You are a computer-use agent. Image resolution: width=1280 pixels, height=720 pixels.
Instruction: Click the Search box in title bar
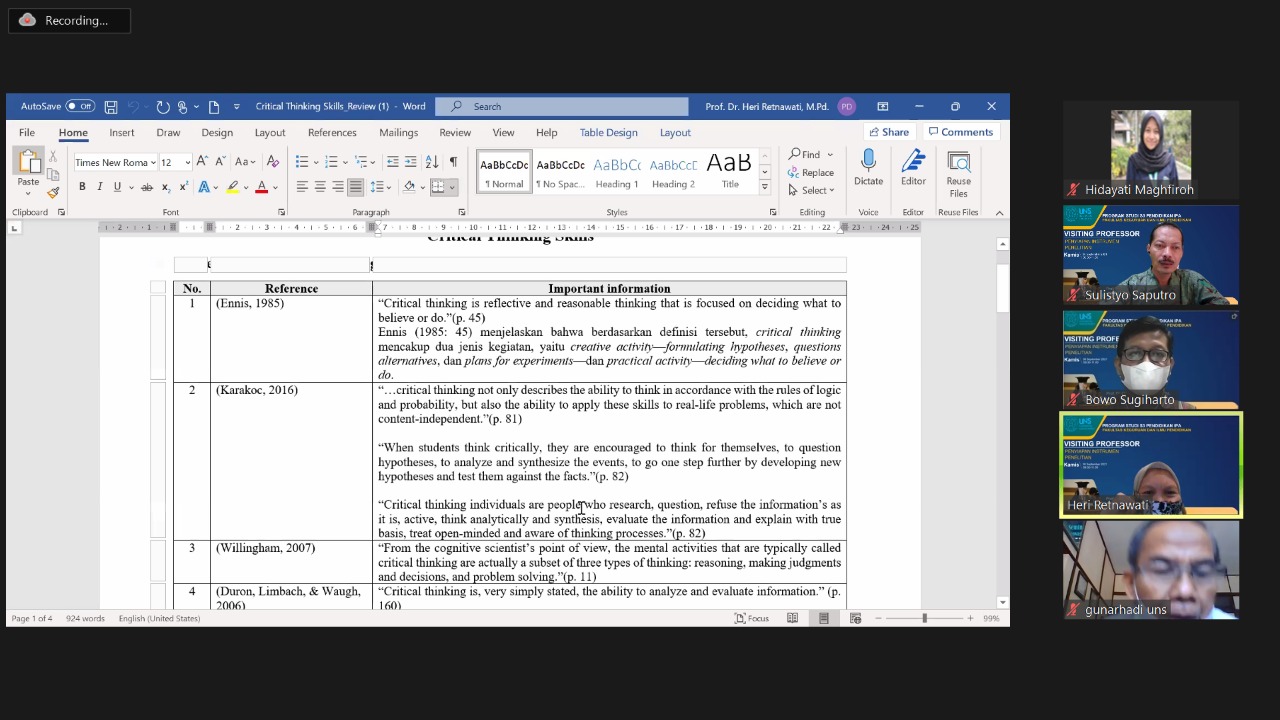click(x=562, y=107)
